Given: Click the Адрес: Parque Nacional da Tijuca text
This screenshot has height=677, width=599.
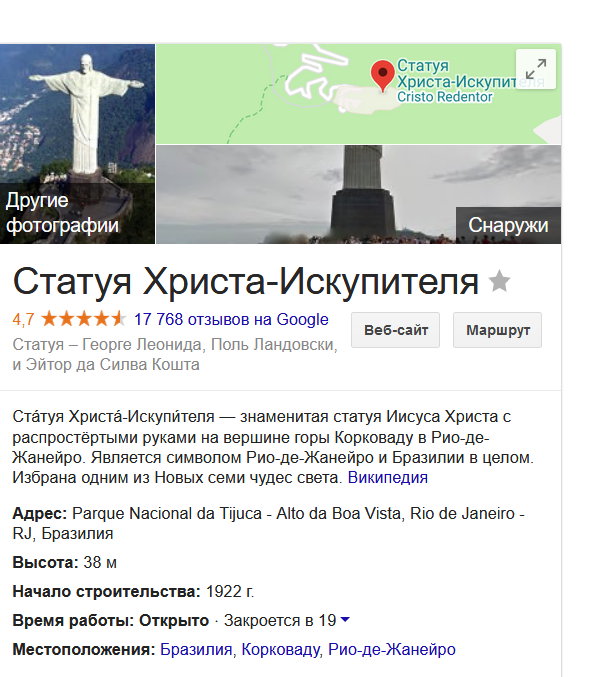Looking at the screenshot, I should point(268,523).
